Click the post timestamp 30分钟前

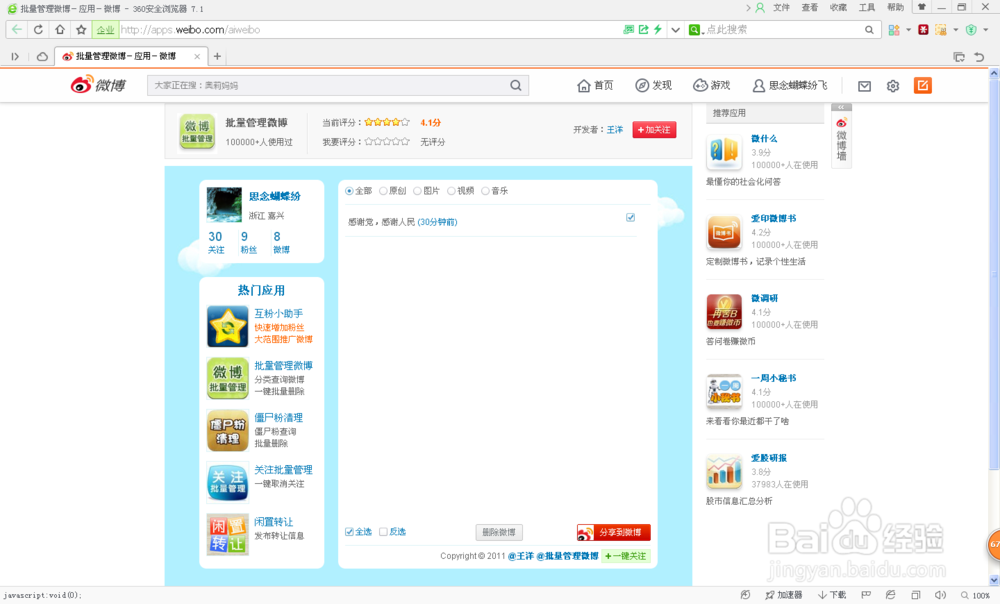click(x=438, y=222)
